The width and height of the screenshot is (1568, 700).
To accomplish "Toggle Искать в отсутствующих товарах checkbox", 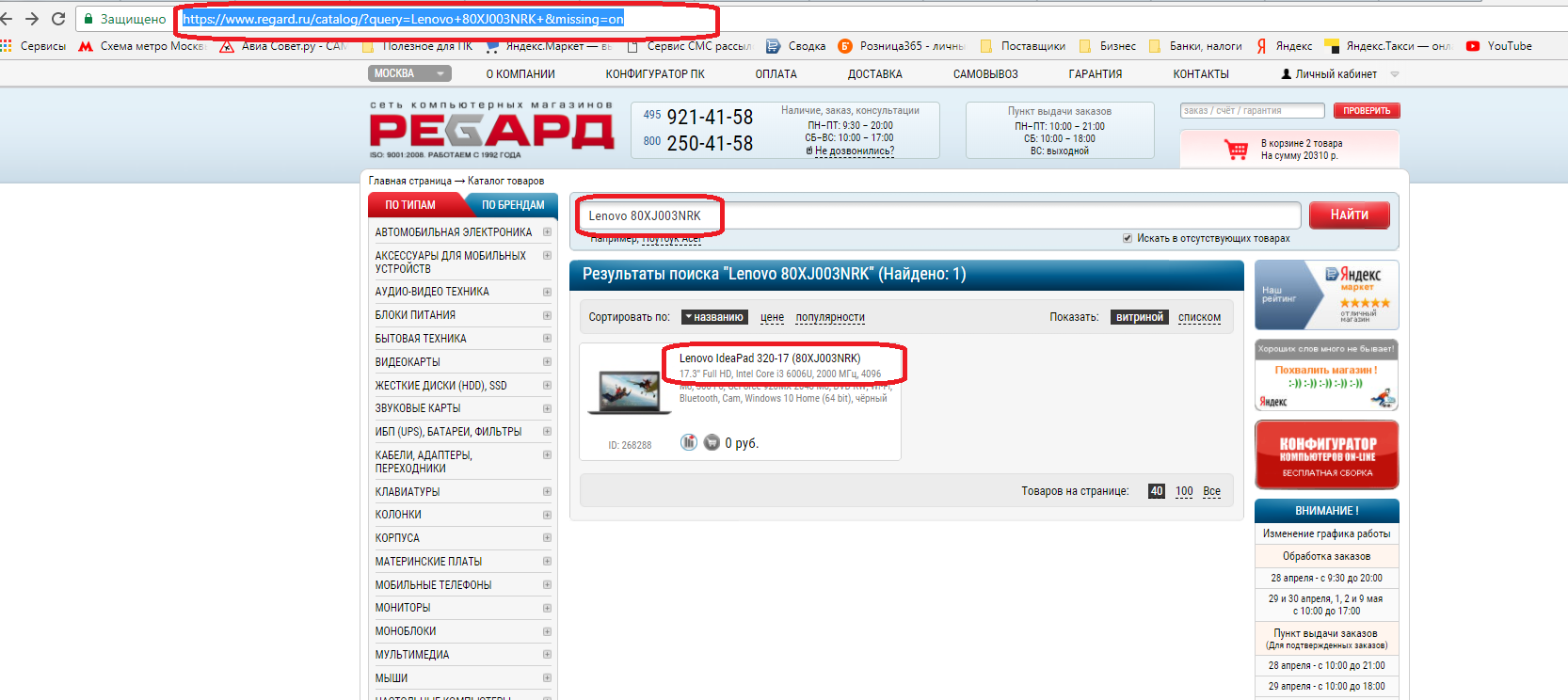I will click(x=1128, y=238).
